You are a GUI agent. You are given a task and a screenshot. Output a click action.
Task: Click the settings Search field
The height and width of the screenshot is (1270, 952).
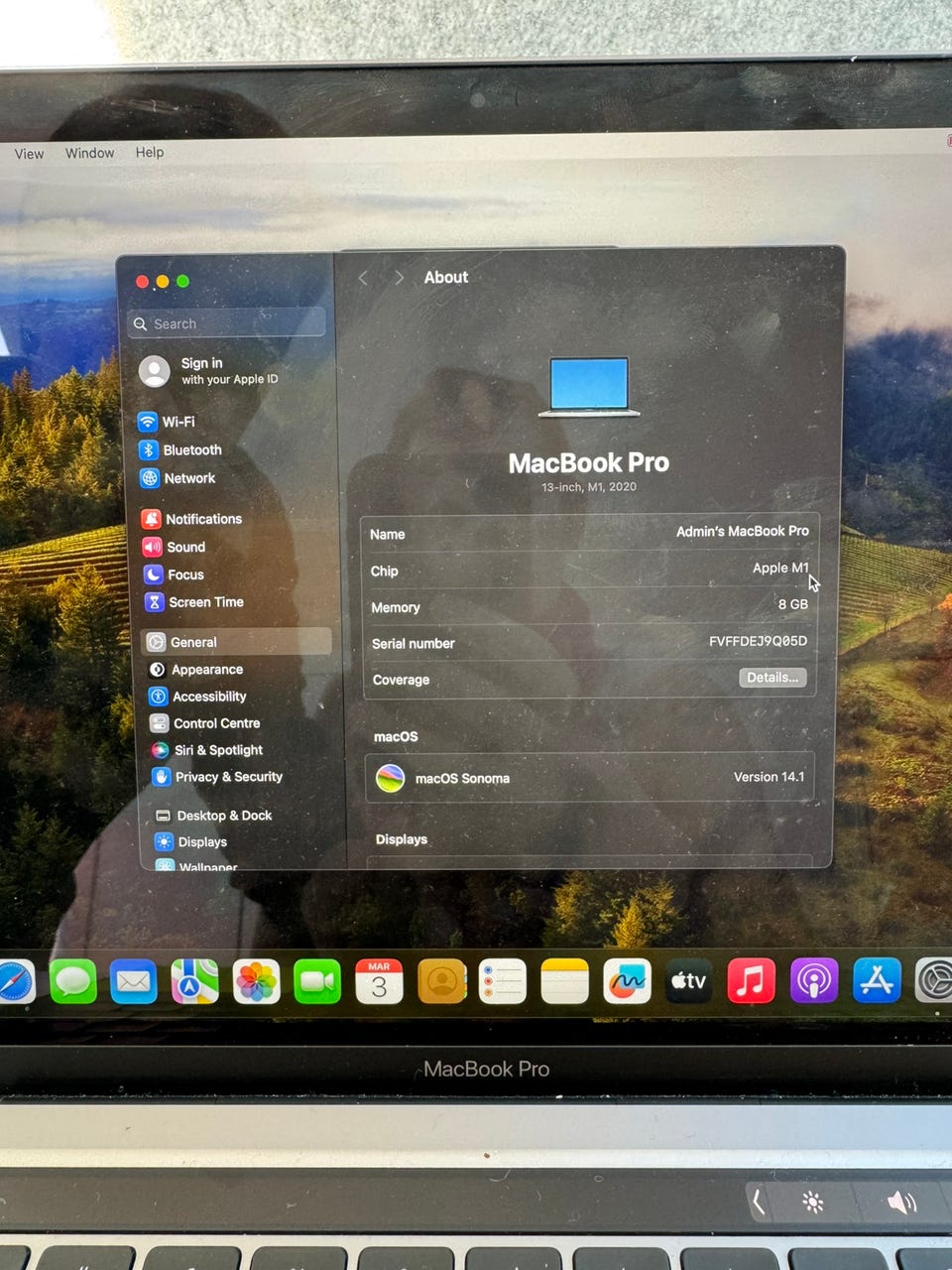[228, 323]
